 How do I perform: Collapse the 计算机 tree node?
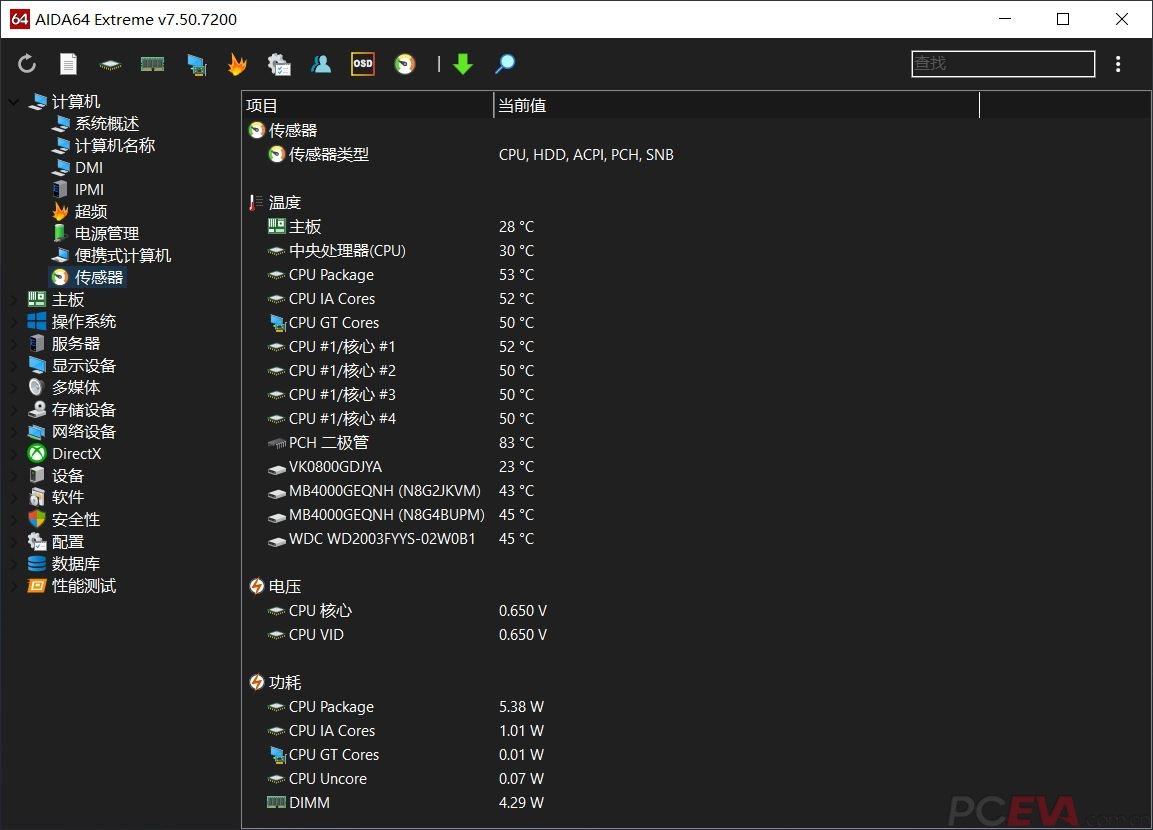[x=14, y=101]
